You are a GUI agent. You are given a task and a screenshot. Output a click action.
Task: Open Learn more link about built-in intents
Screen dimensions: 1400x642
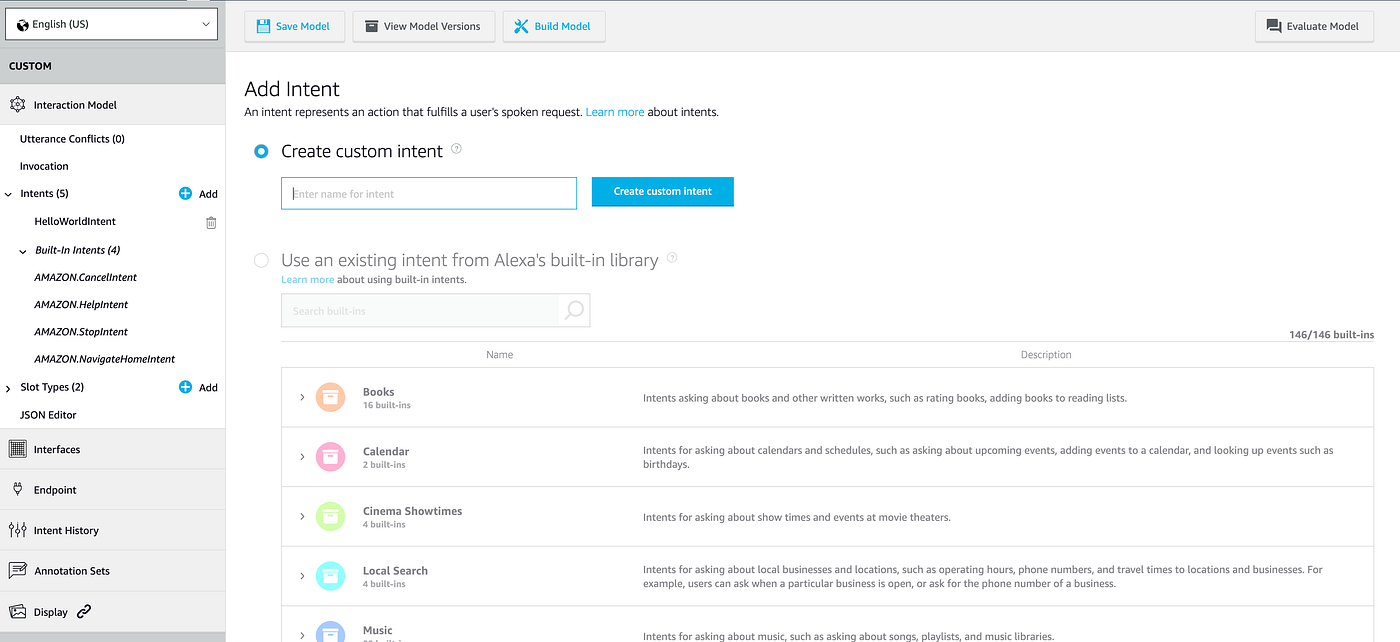coord(308,280)
